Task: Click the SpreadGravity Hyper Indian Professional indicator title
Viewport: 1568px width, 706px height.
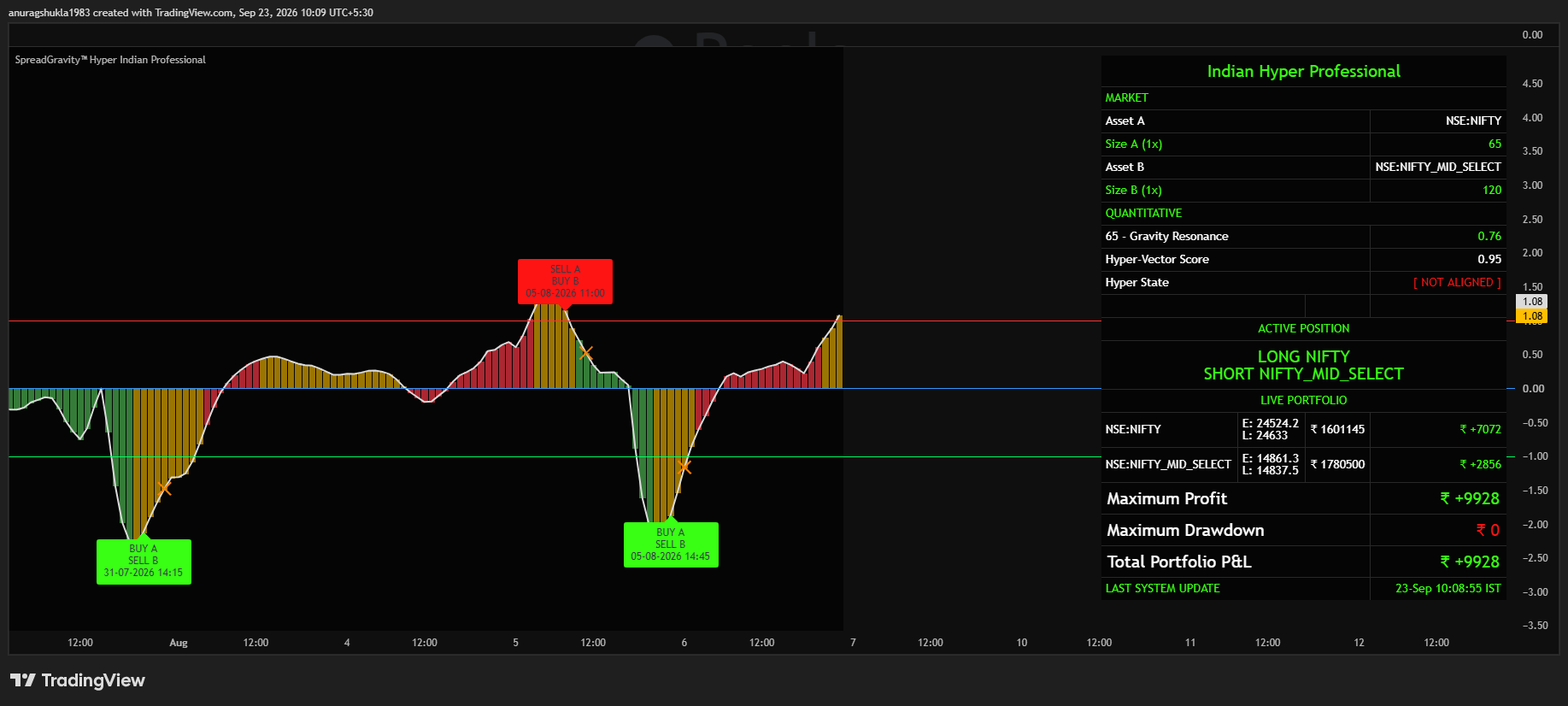Action: [110, 60]
